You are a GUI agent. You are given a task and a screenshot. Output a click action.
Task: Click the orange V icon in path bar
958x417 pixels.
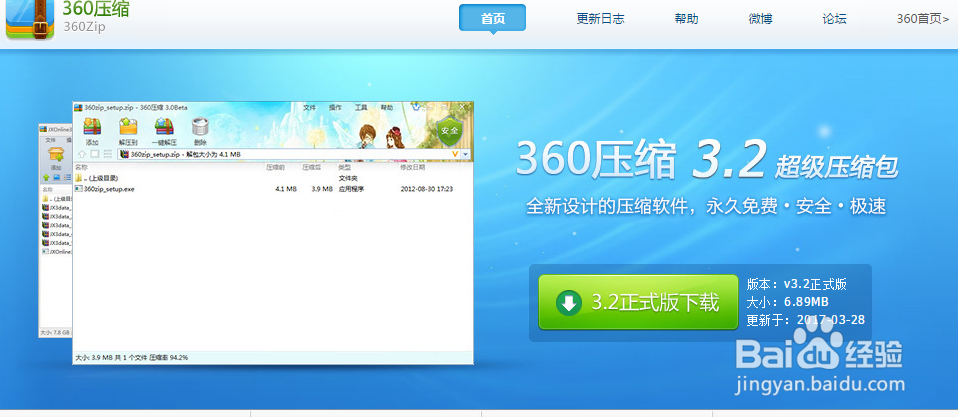point(455,154)
